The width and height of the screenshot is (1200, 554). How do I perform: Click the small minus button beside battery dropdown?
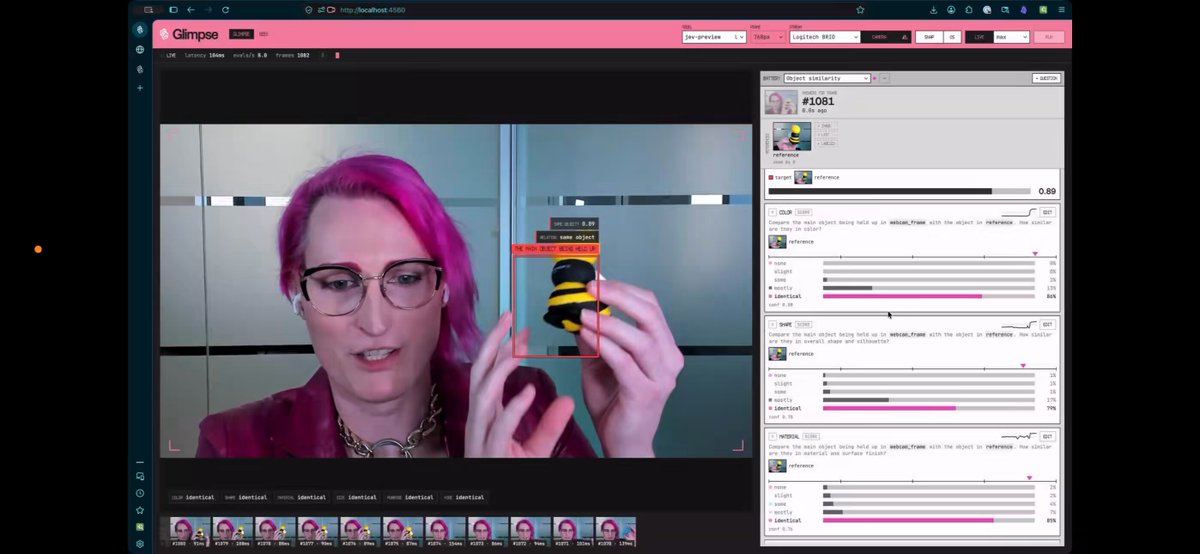[x=885, y=78]
